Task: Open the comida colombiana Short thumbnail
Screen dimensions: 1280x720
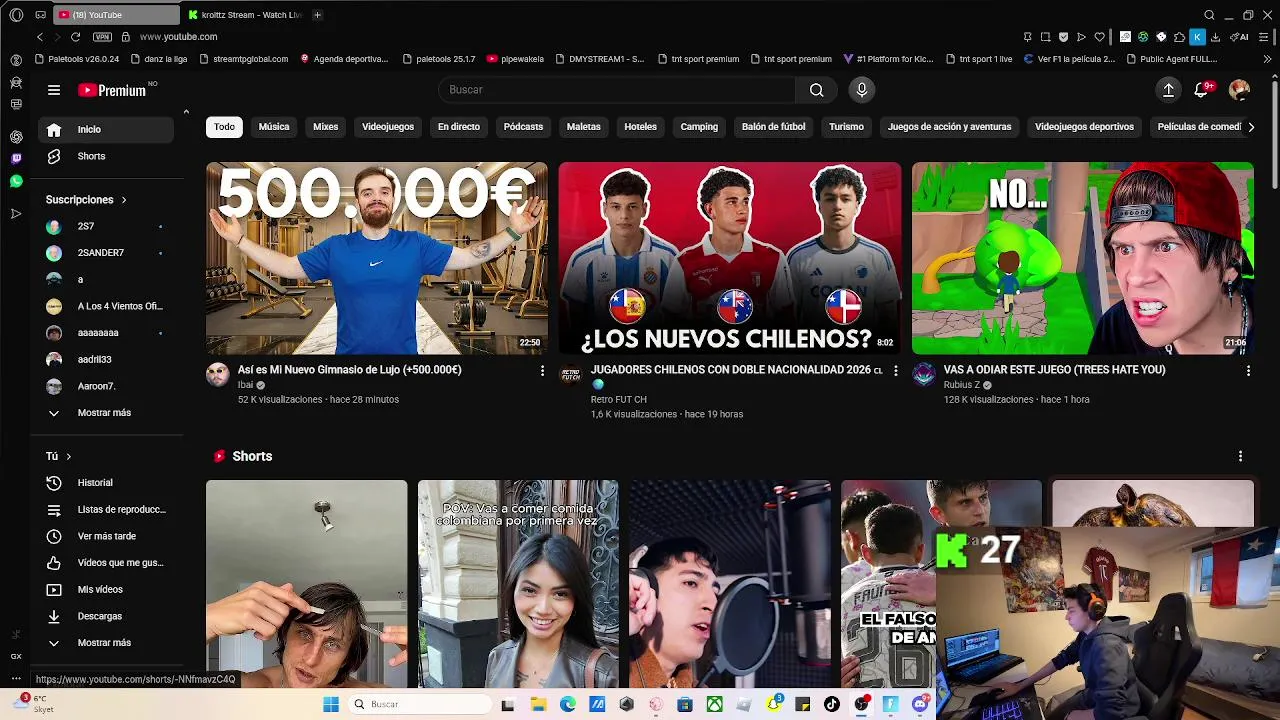Action: tap(518, 584)
